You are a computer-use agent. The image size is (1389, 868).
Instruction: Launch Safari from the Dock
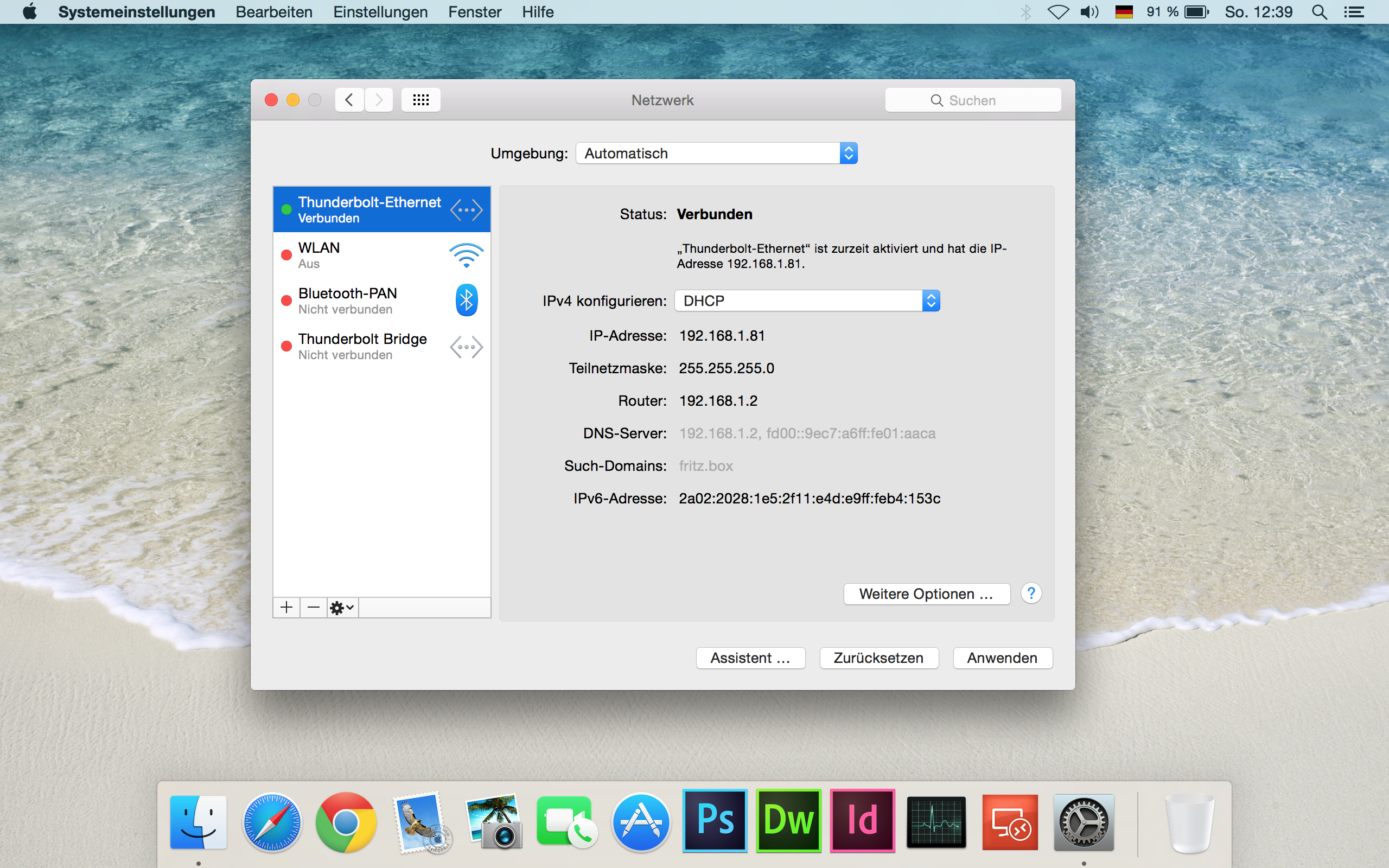pos(272,821)
